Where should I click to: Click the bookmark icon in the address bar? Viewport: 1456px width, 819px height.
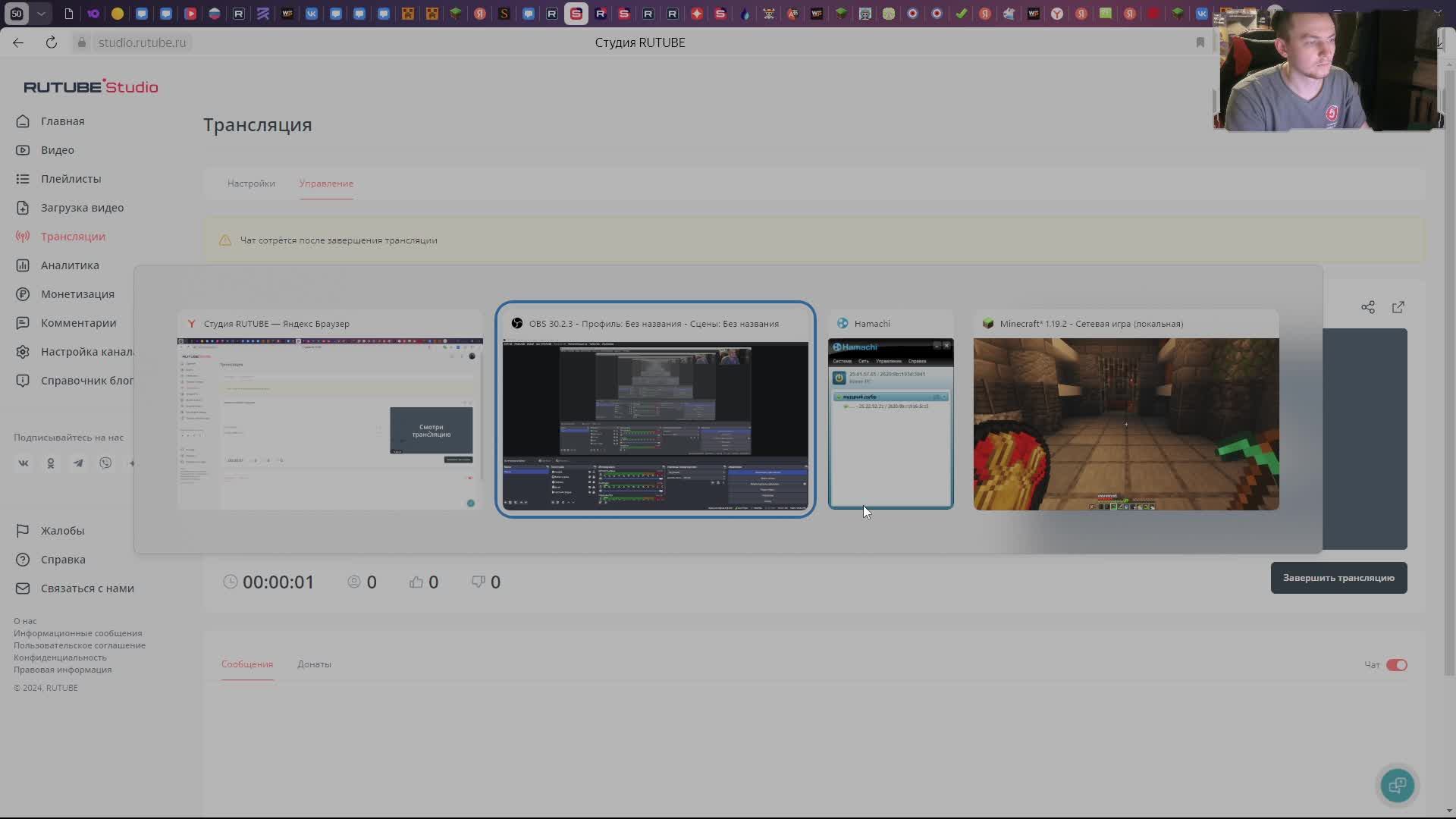[1200, 42]
